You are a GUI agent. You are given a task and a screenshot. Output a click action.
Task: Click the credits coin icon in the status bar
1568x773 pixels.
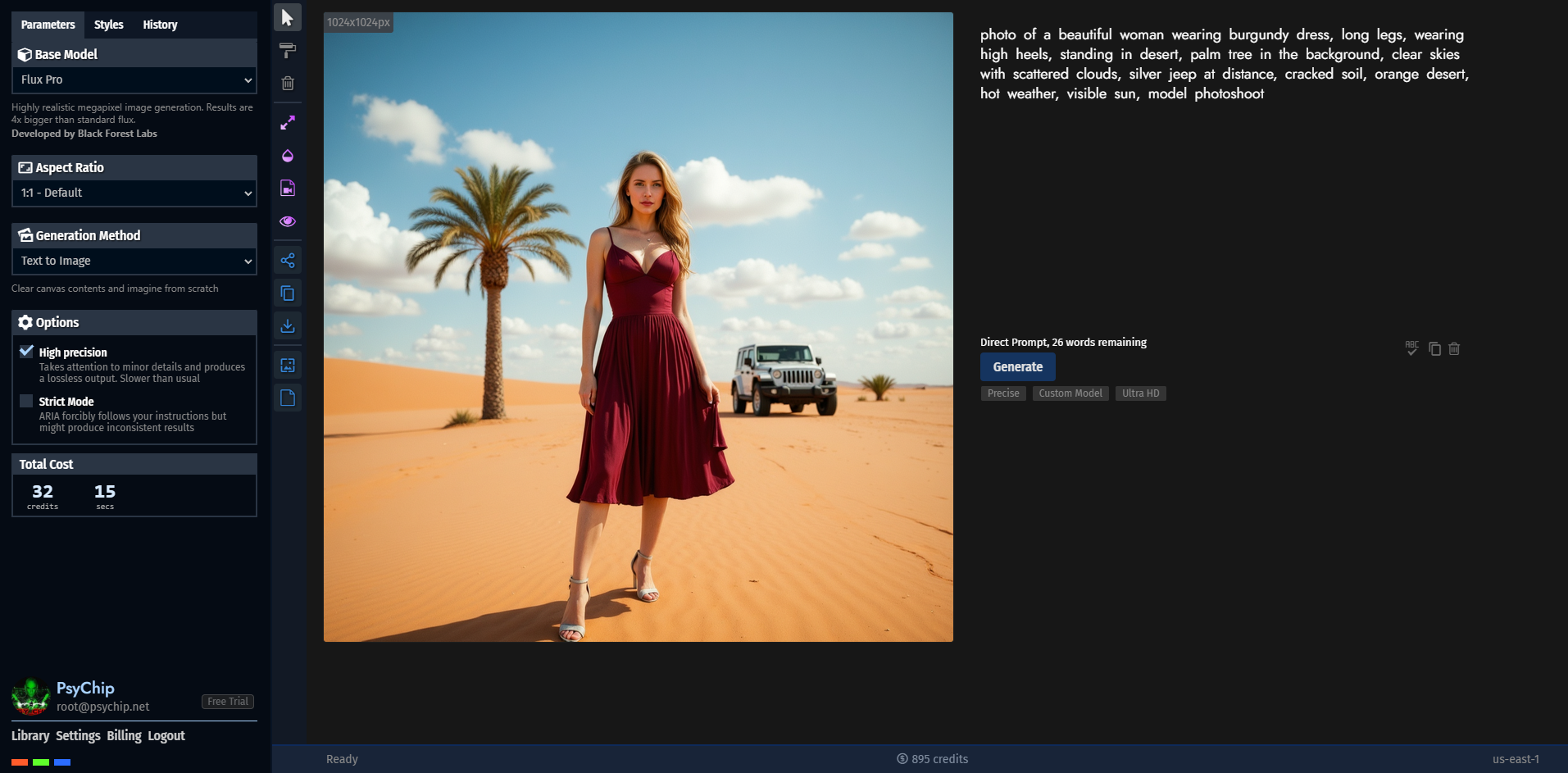(902, 759)
